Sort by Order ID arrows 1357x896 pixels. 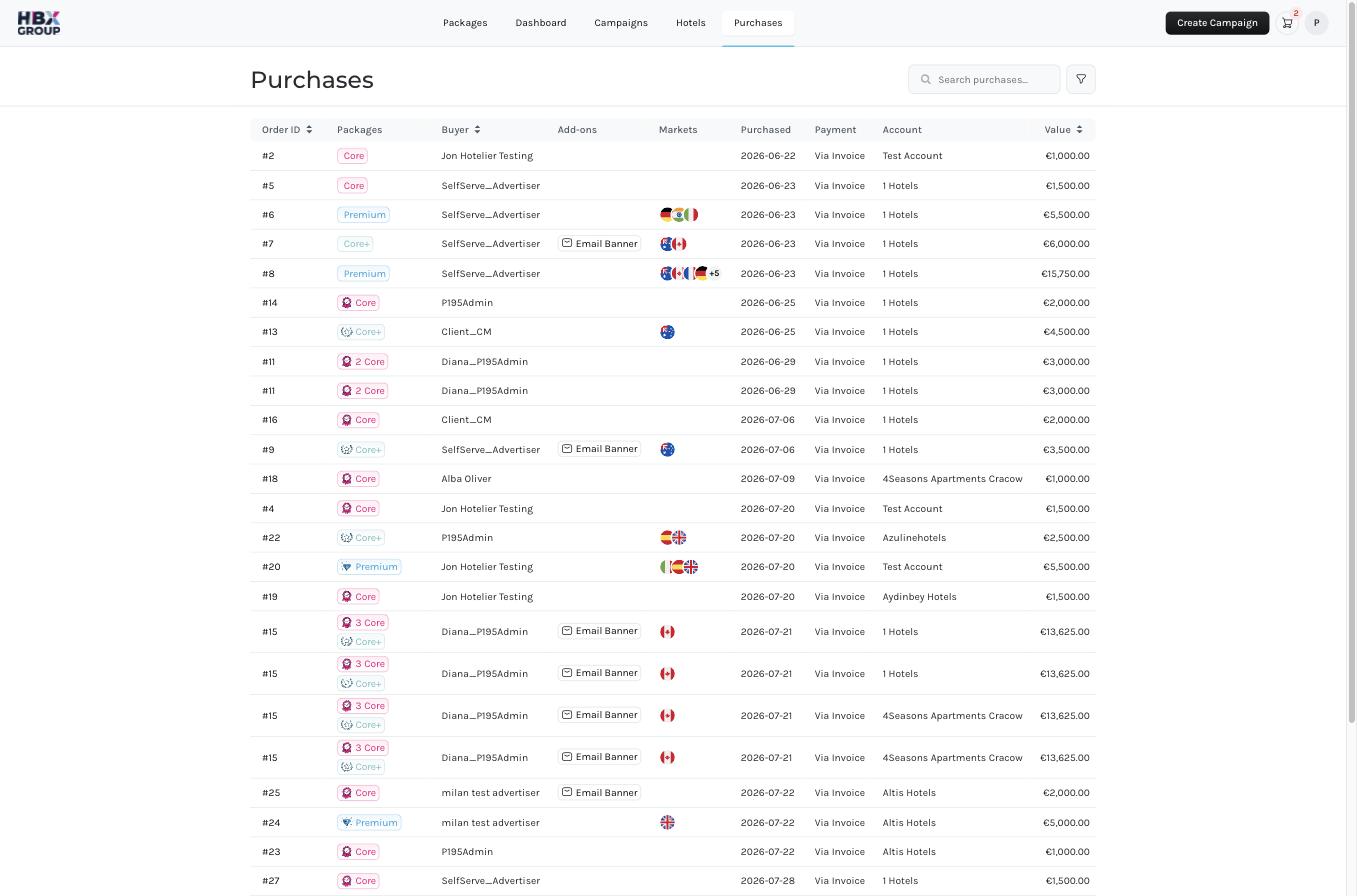(309, 130)
